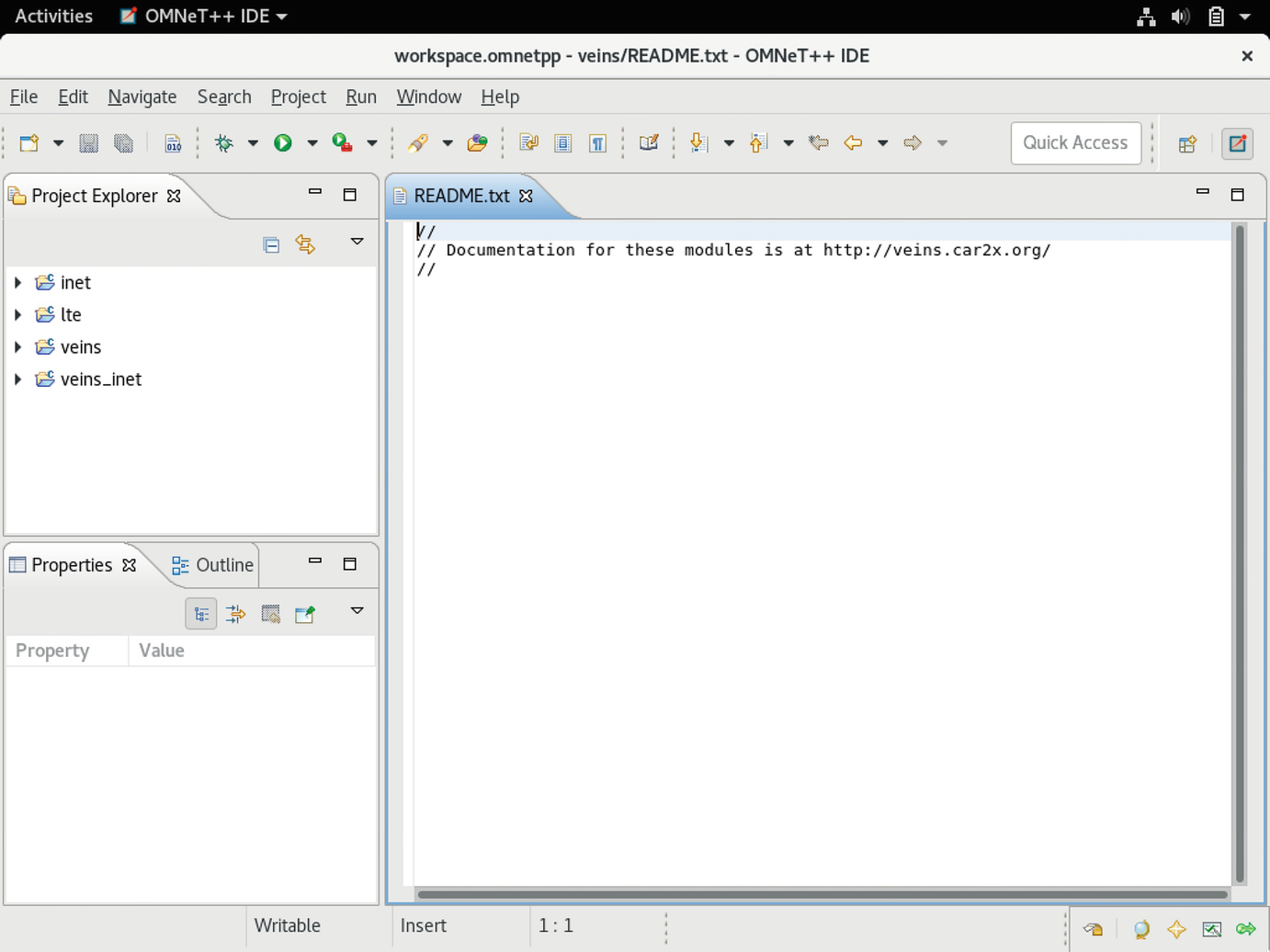Open the Project menu
Screen dimensions: 1270x952
pyautogui.click(x=298, y=96)
